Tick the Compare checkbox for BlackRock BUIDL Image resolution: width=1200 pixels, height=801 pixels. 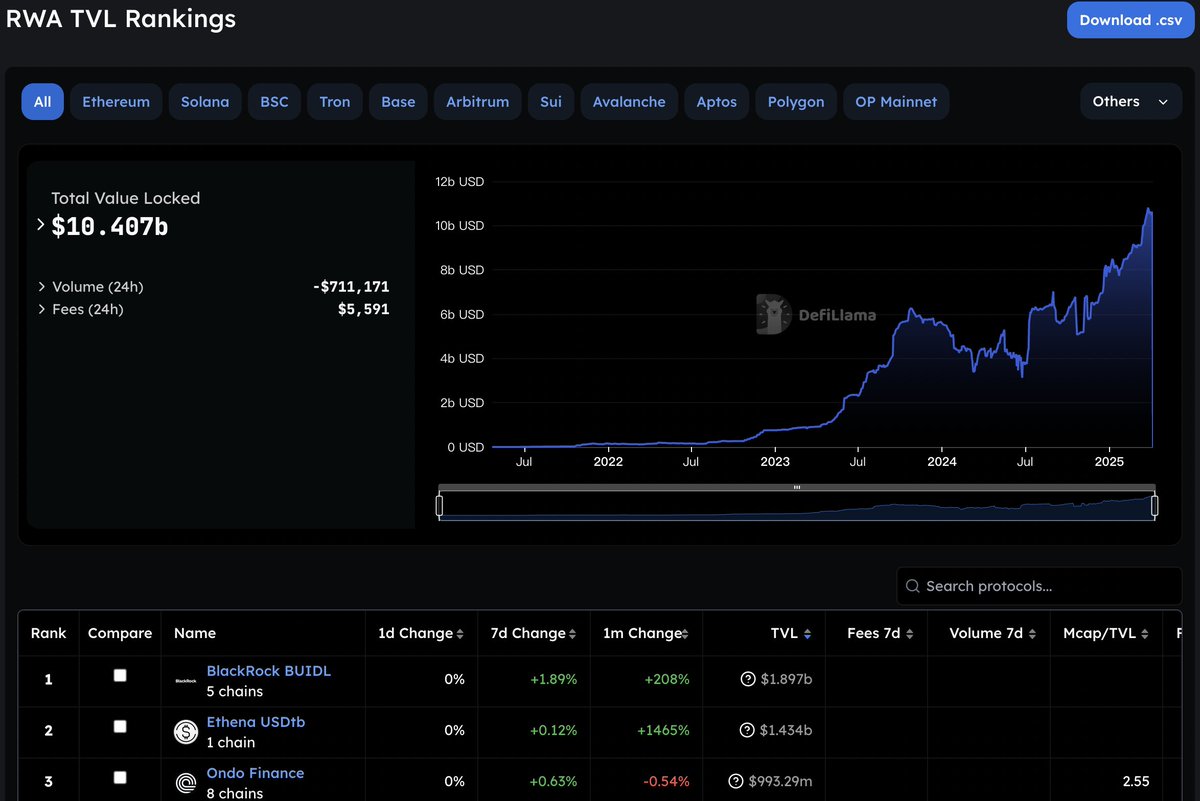point(120,676)
